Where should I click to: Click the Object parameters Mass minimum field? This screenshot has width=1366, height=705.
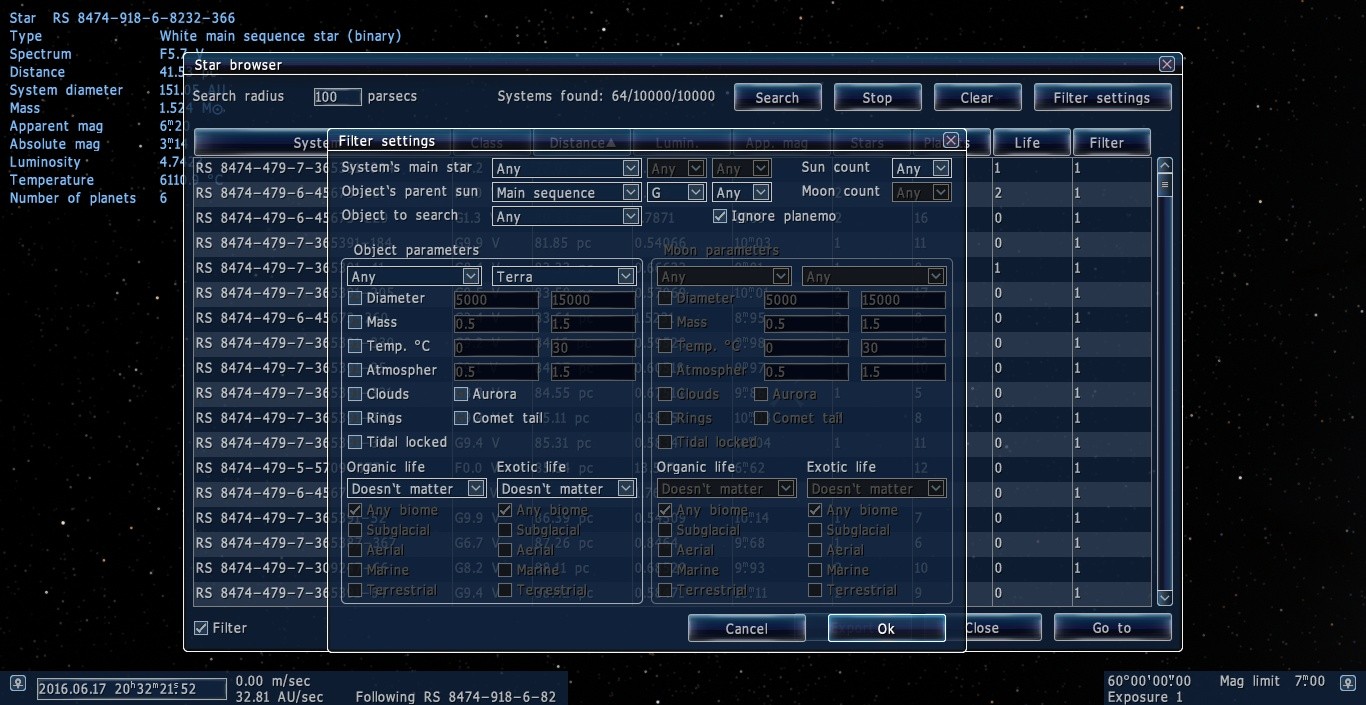tap(496, 323)
